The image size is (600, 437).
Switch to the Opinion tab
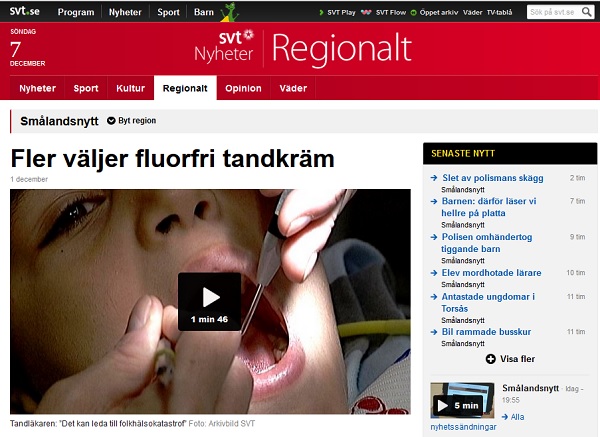(243, 88)
